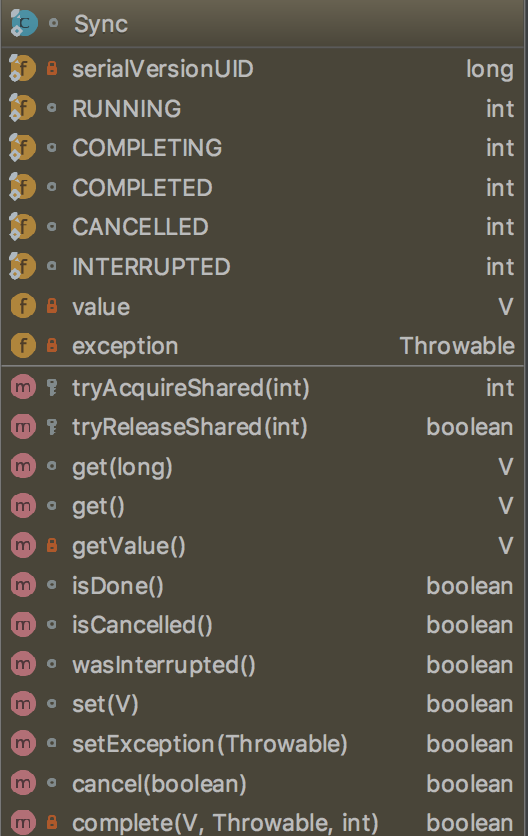Click the static field icon for RUNNING
This screenshot has width=528, height=836.
click(22, 108)
